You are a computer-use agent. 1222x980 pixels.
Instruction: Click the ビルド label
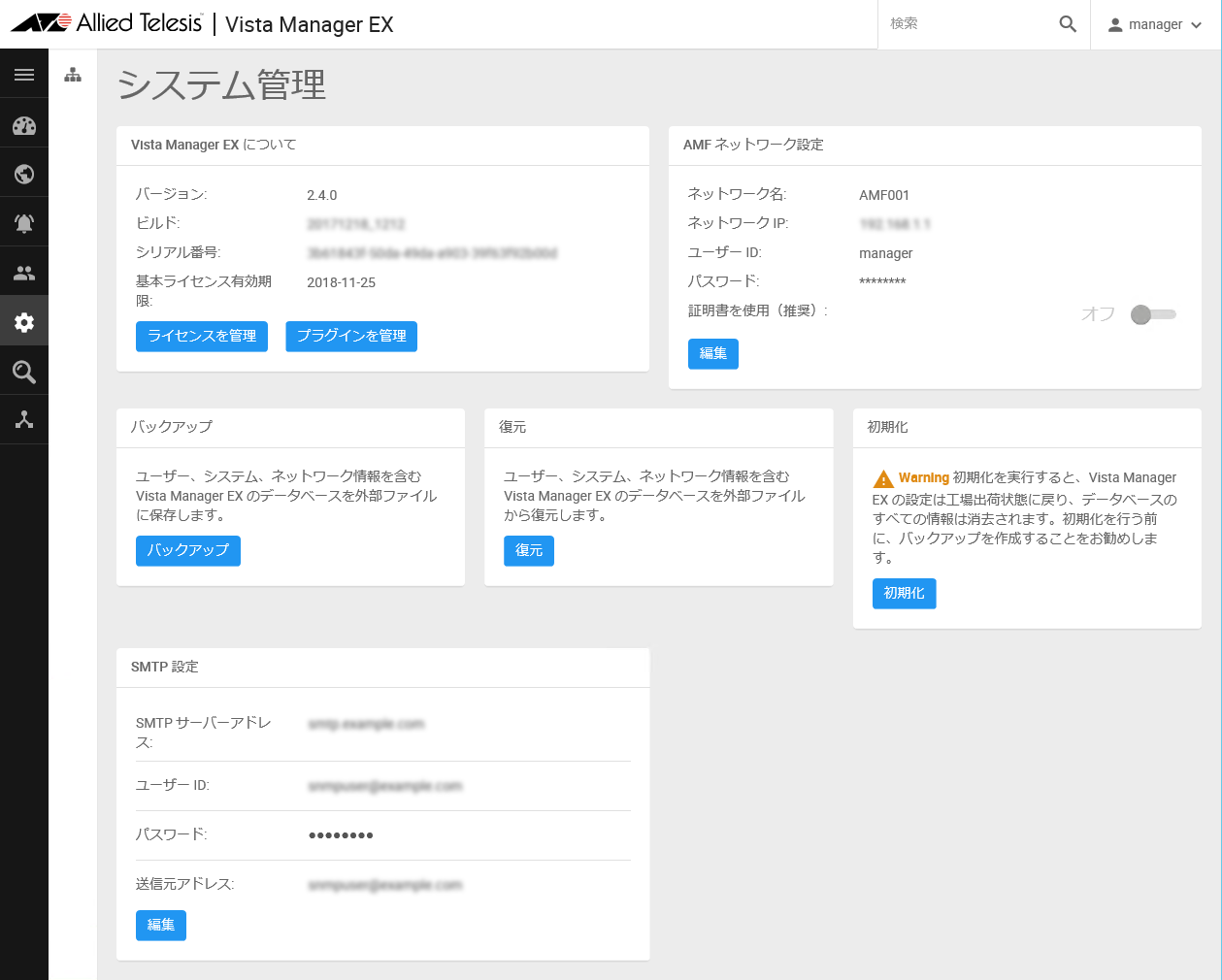158,223
